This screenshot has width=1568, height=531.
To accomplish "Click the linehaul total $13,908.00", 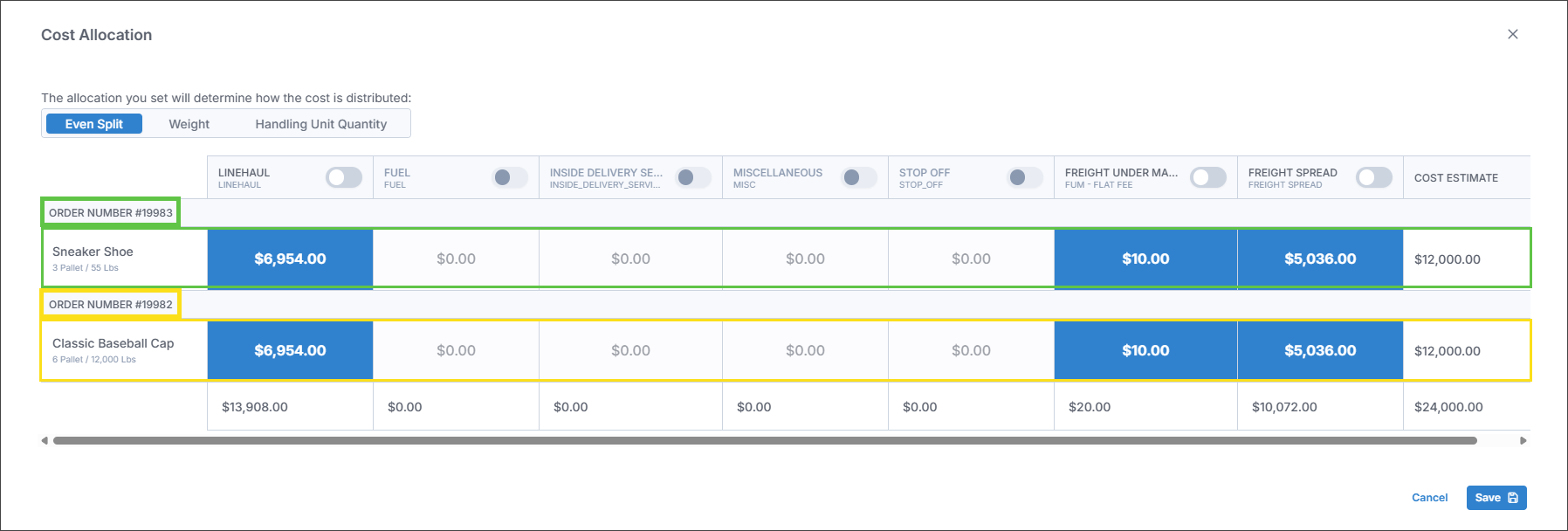I will tap(255, 407).
